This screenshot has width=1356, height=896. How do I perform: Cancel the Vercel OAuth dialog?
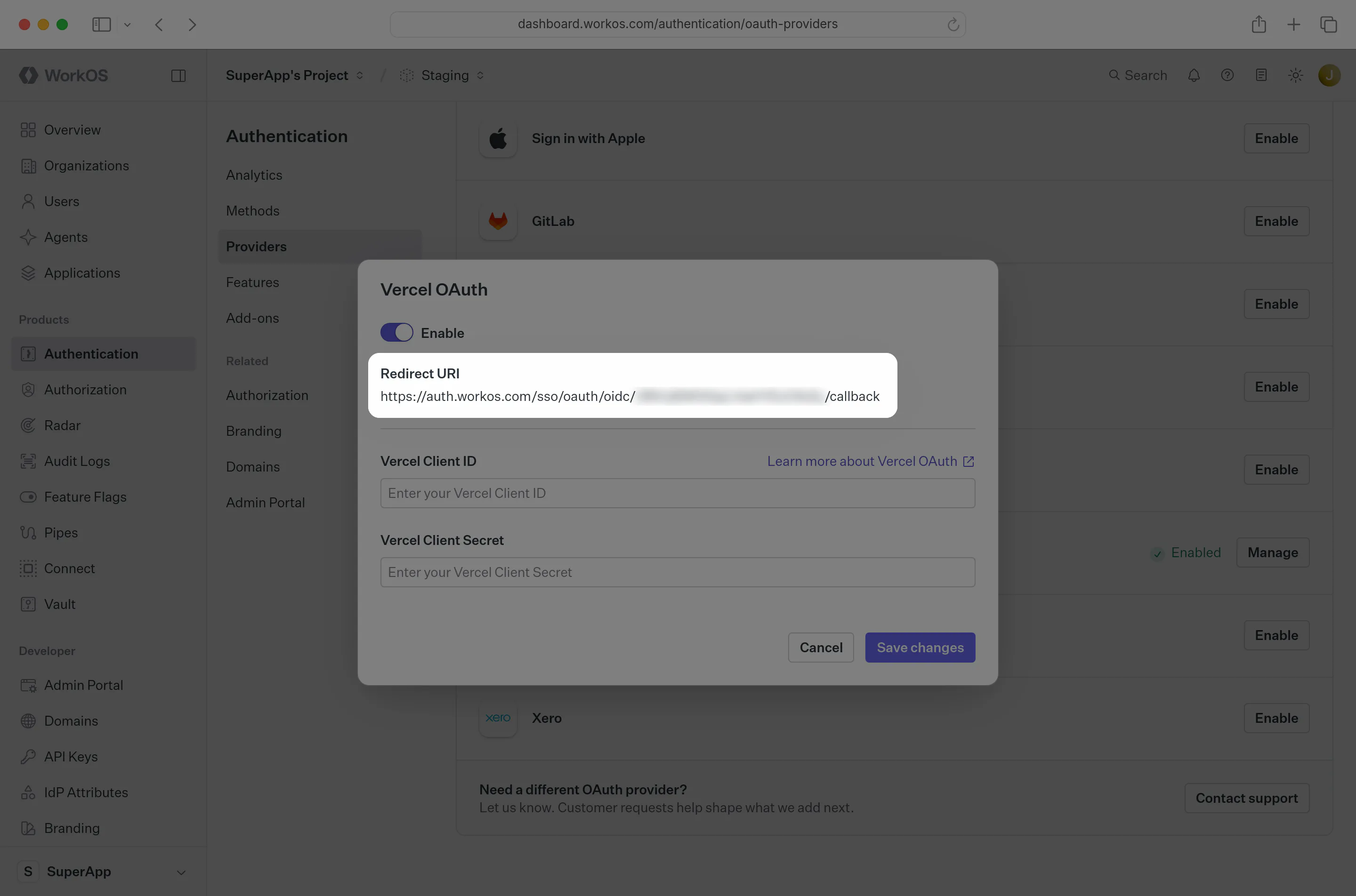pos(820,648)
